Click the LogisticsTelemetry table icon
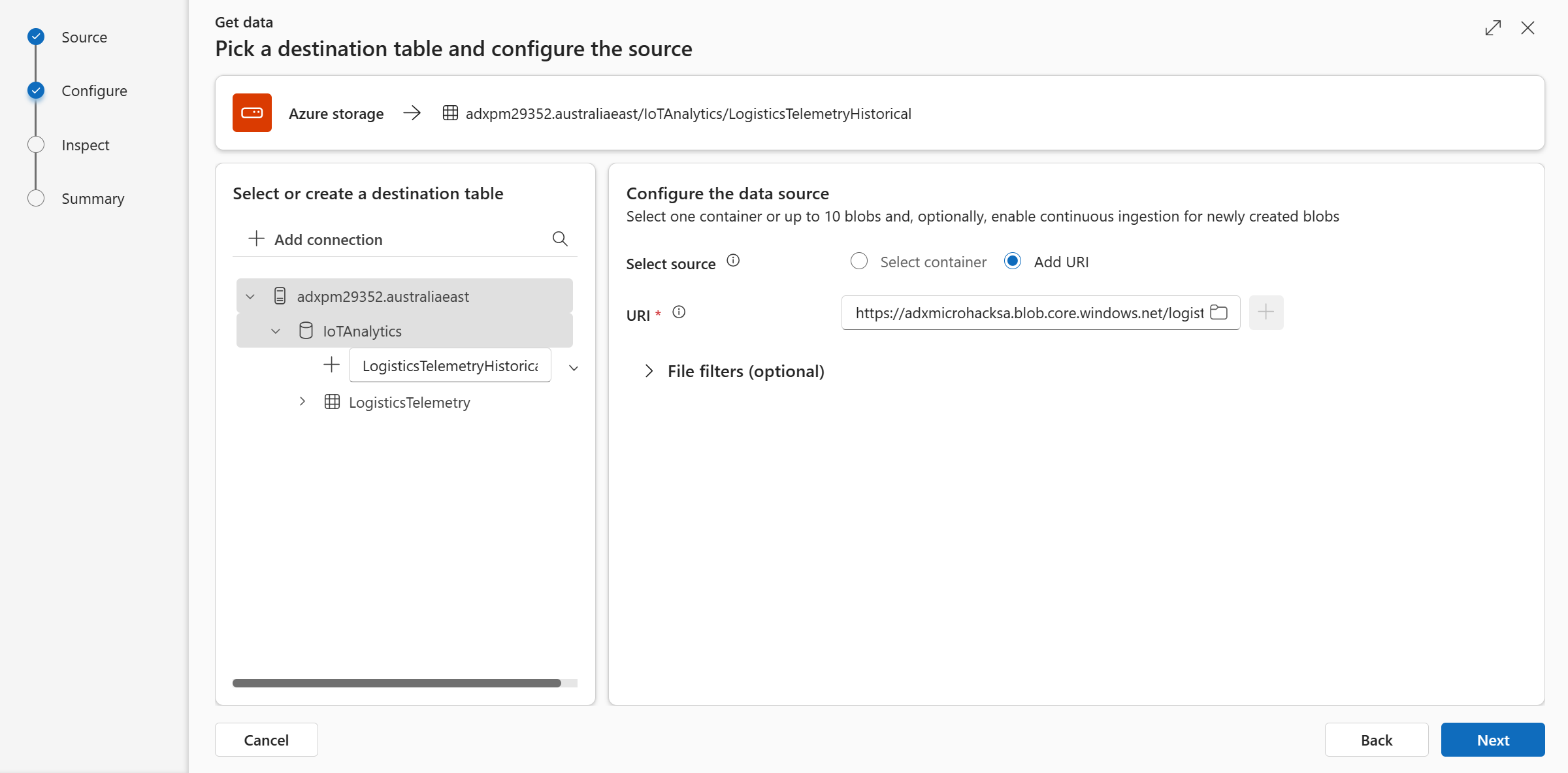The height and width of the screenshot is (773, 1568). [332, 402]
